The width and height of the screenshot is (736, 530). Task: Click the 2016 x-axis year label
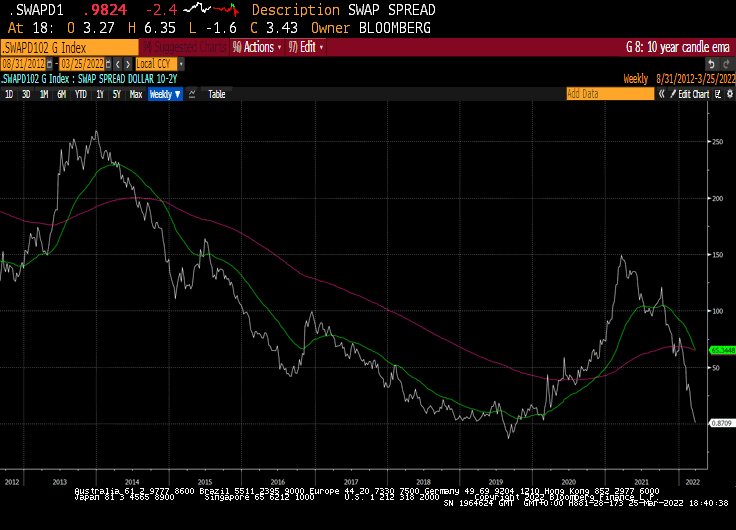(278, 482)
